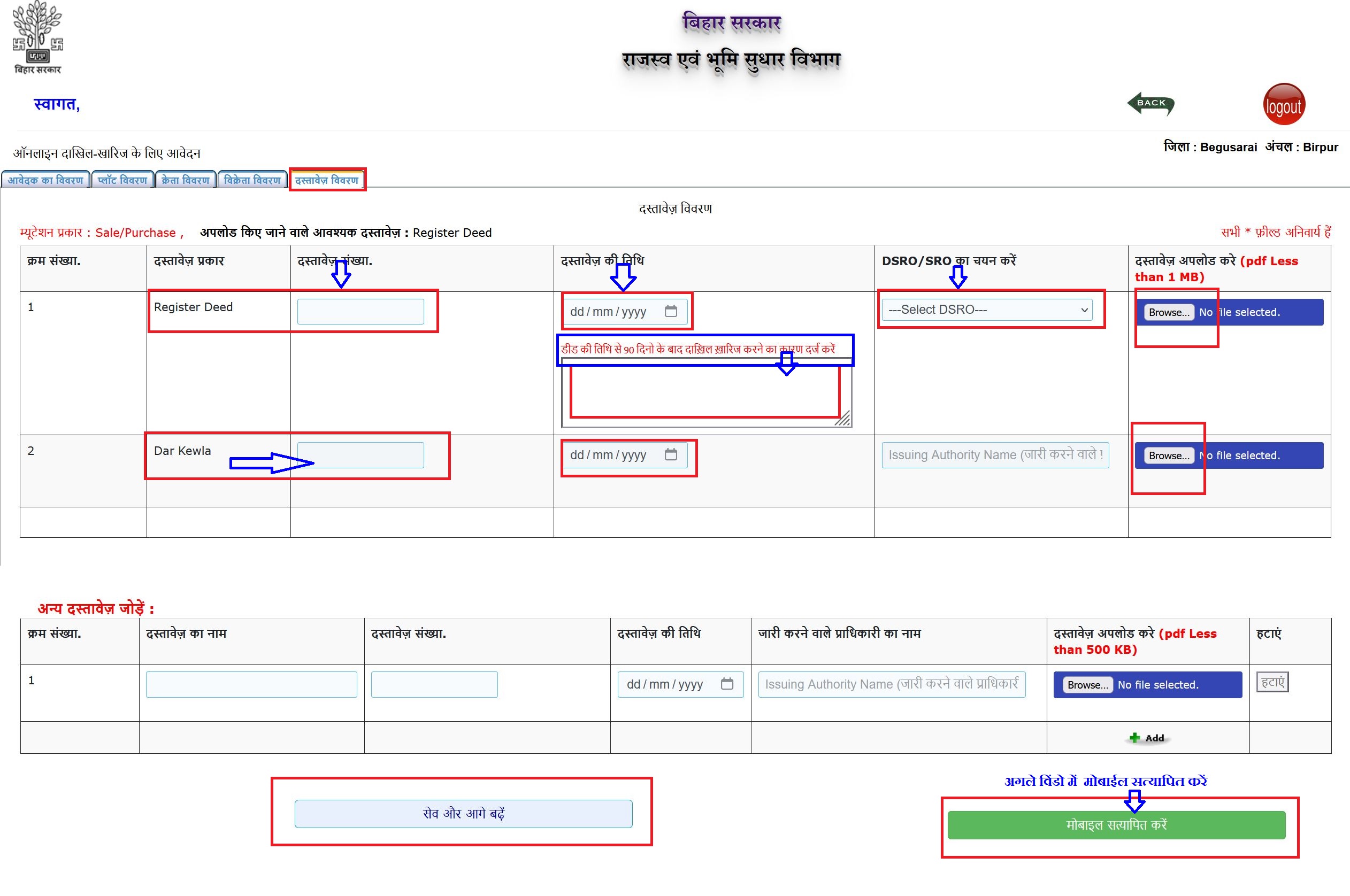Open calendar icon in additional documents row
This screenshot has width=1350, height=896.
[x=726, y=684]
